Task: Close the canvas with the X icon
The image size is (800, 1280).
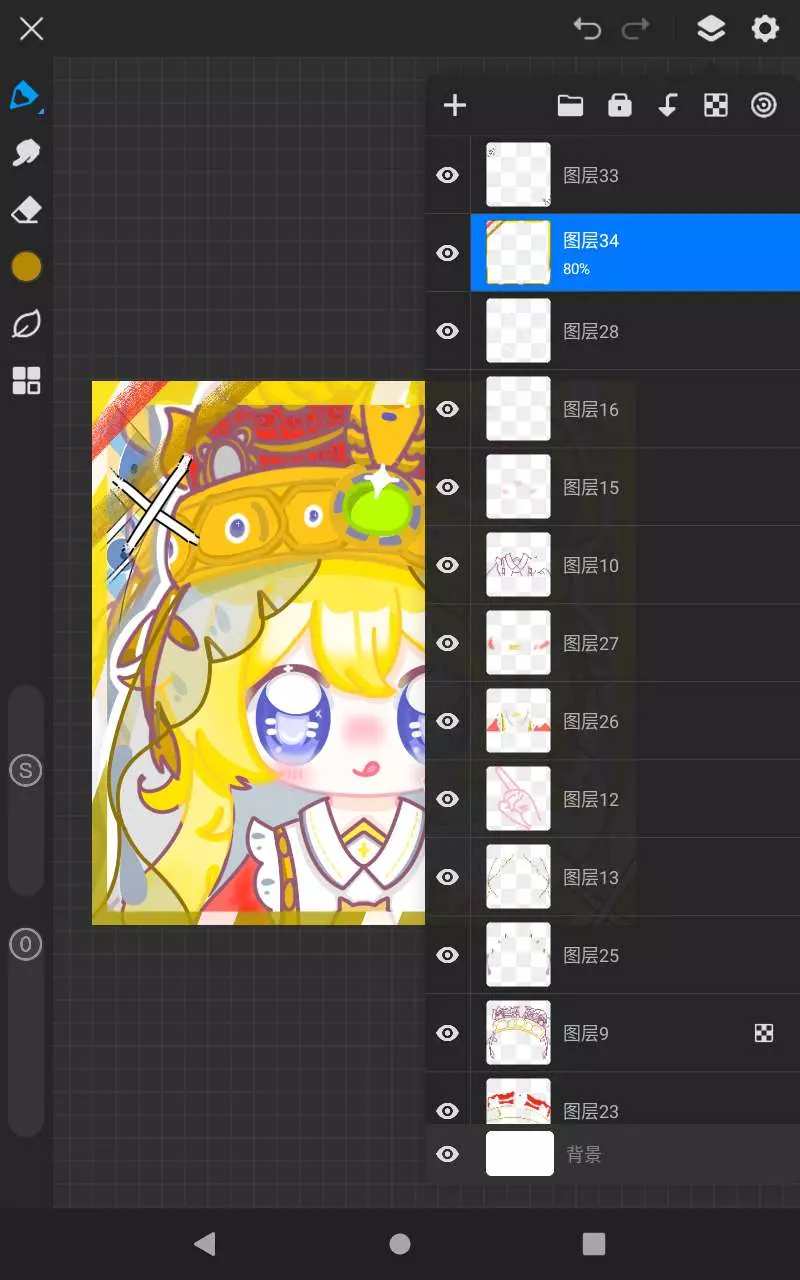Action: 32,29
